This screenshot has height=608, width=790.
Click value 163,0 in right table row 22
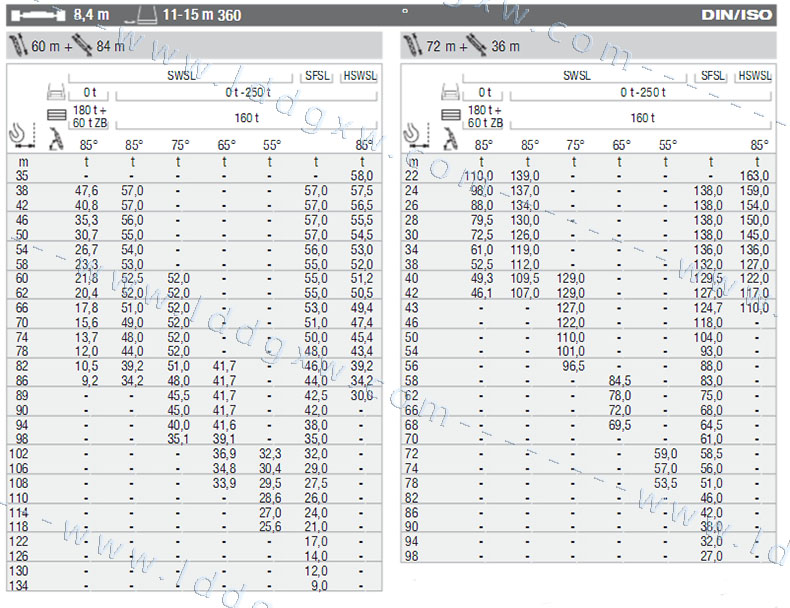754,176
